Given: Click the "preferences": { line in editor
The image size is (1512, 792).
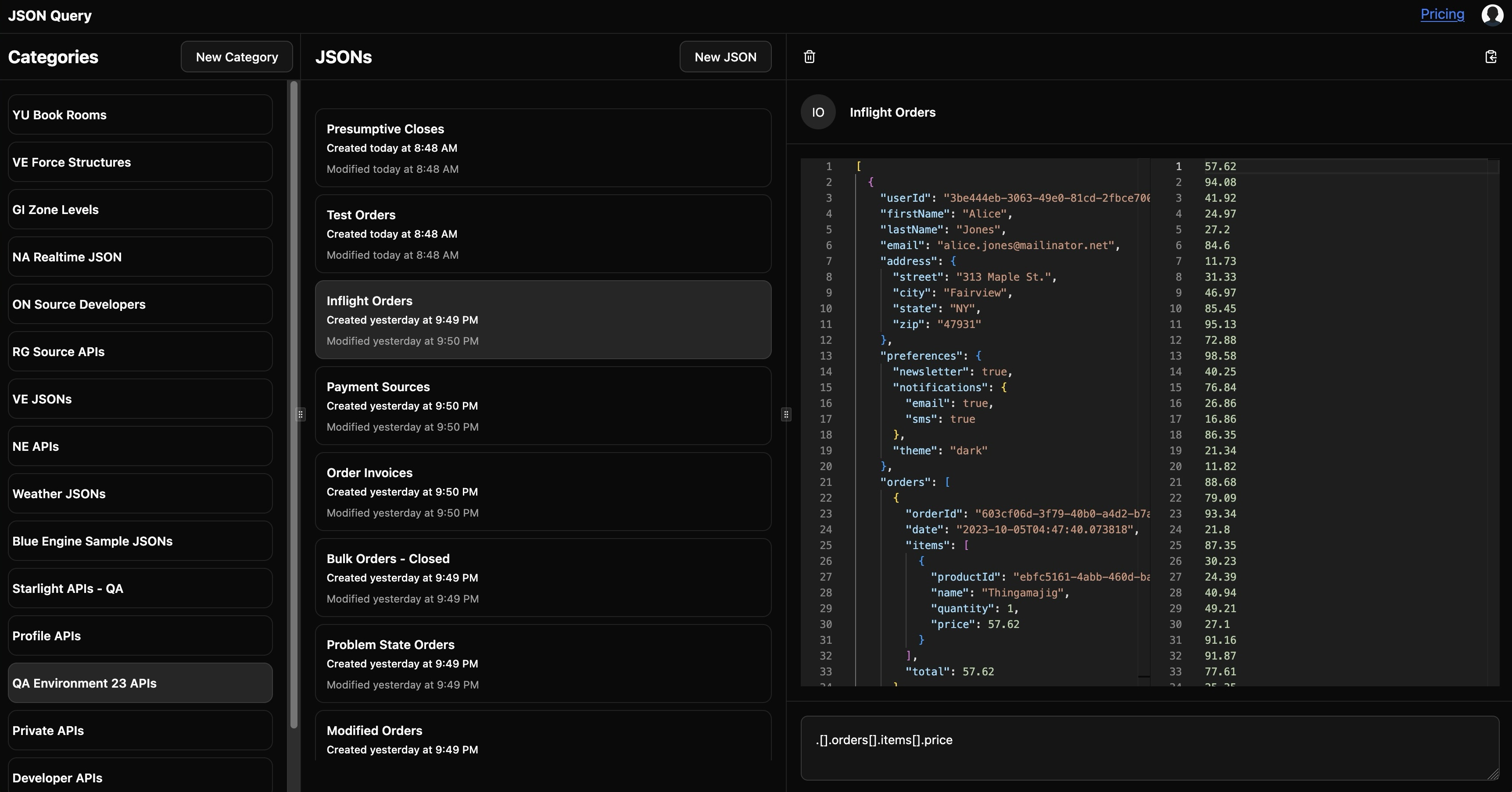Looking at the screenshot, I should [x=930, y=356].
